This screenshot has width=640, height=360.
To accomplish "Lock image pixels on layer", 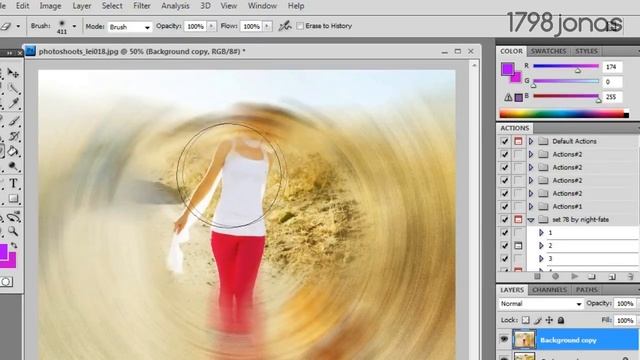I will point(538,320).
